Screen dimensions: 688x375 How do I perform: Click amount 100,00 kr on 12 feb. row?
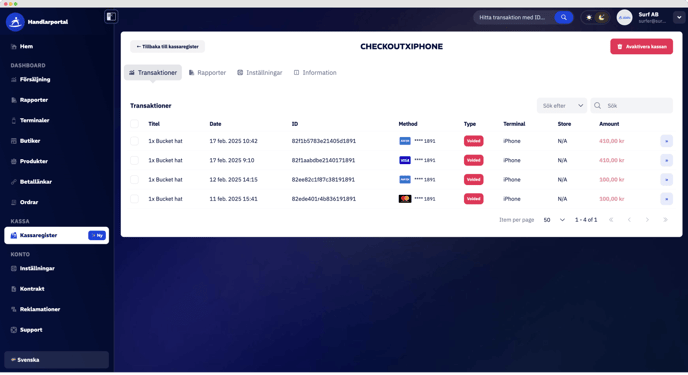click(612, 180)
